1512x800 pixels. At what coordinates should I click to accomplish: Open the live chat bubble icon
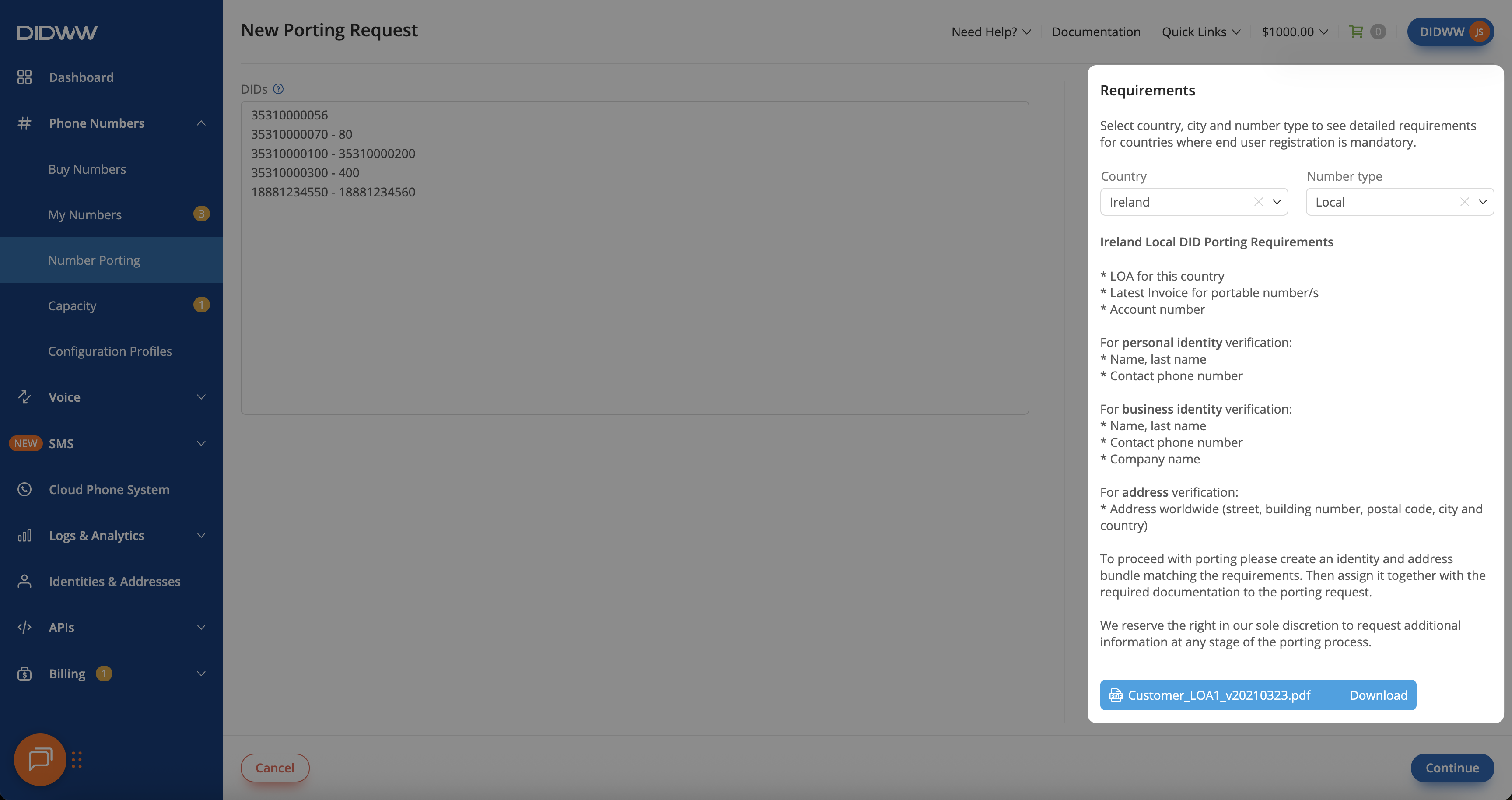[x=40, y=759]
